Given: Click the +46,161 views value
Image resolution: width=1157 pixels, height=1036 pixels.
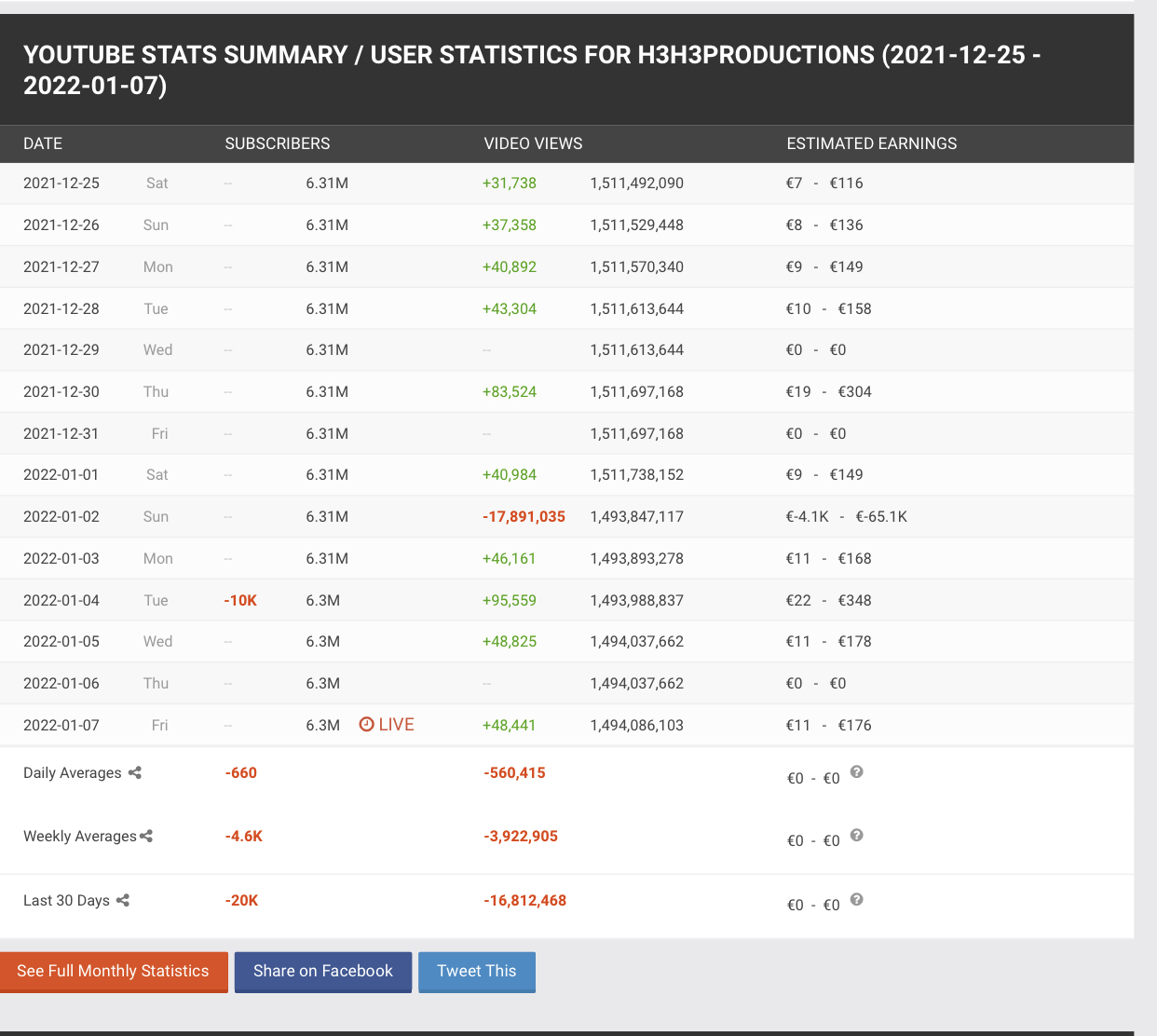Looking at the screenshot, I should pyautogui.click(x=510, y=559).
